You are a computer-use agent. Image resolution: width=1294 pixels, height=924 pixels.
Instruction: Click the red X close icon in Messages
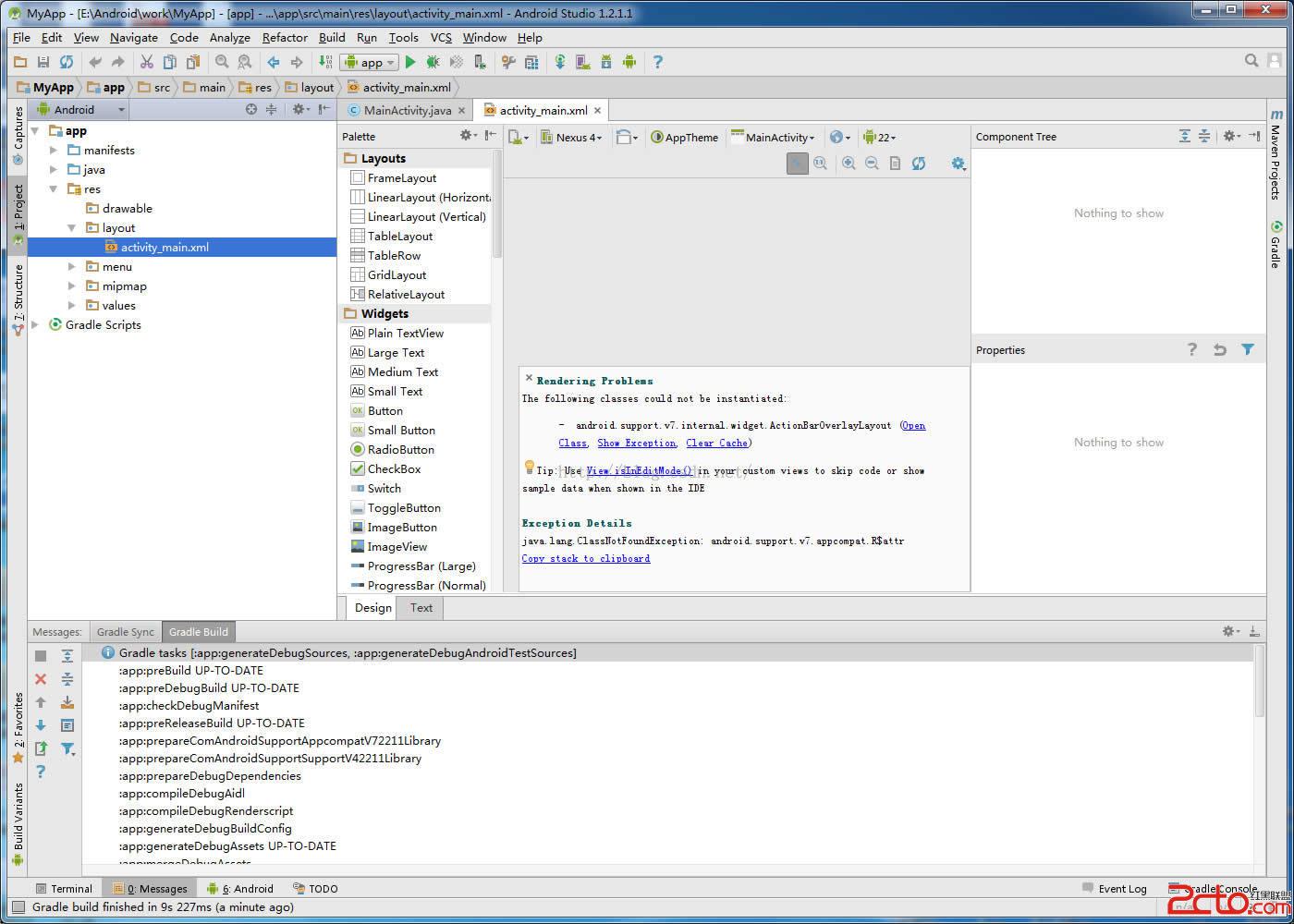41,679
